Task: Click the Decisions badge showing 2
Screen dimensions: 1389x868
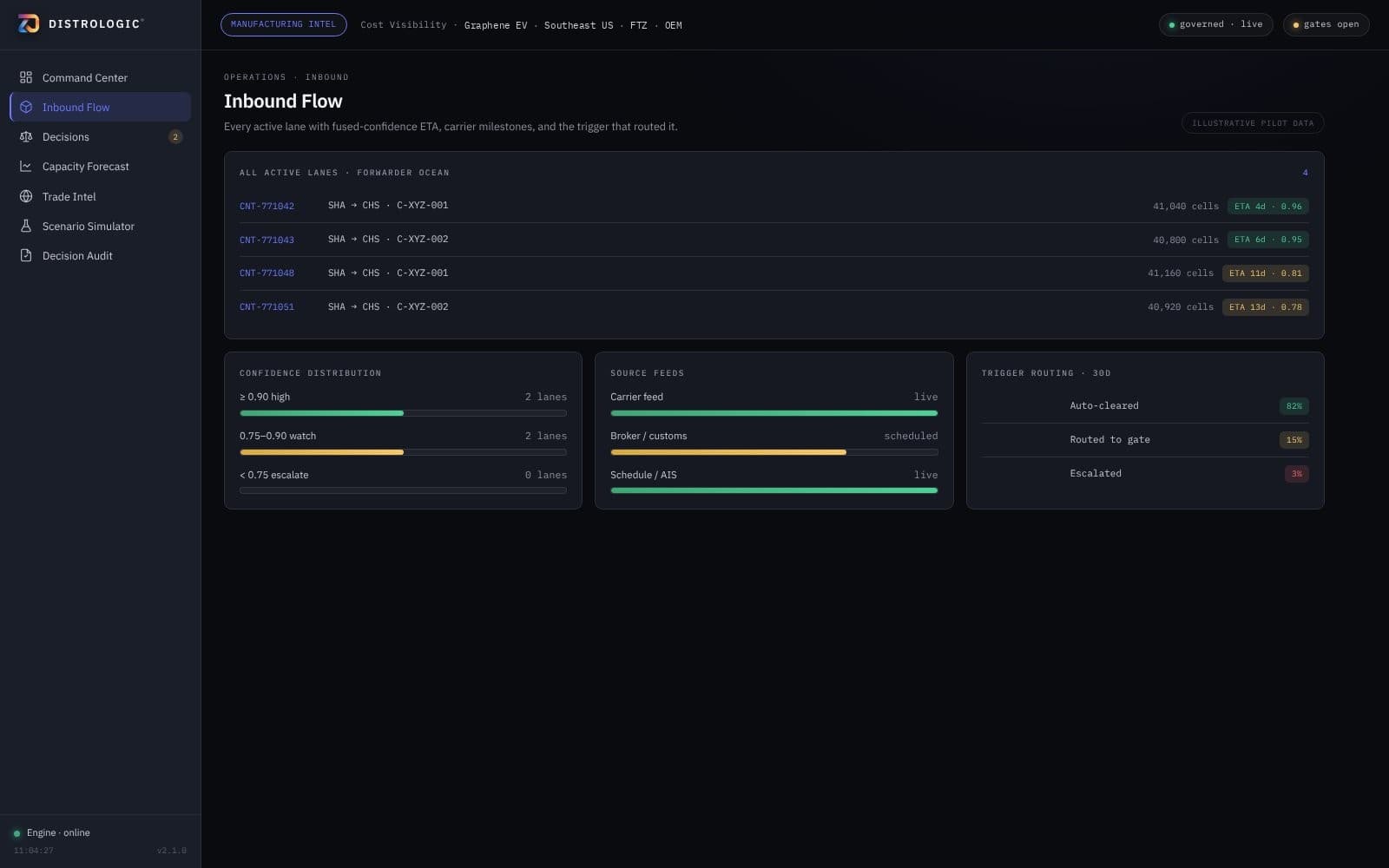Action: [175, 136]
